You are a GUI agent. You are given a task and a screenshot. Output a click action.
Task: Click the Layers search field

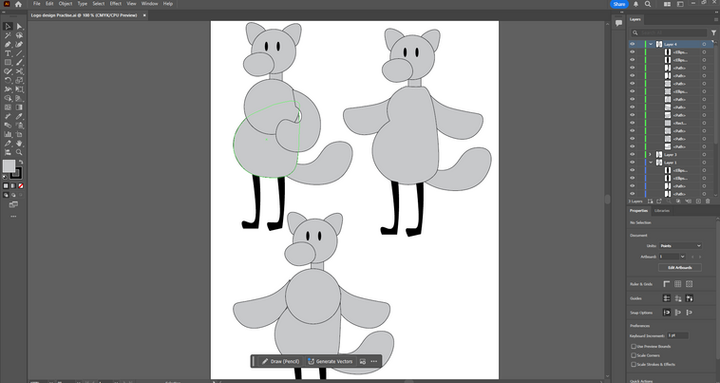[x=669, y=33]
